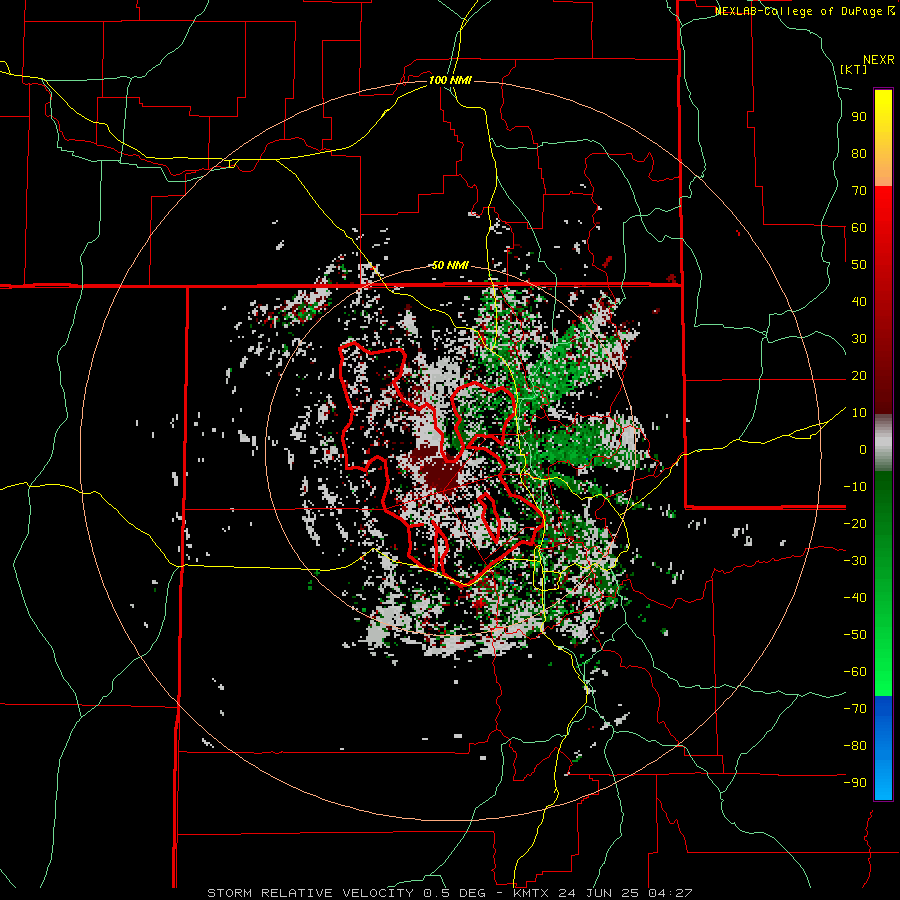Pick the orange band on the color bar
Viewport: 900px width, 900px height.
point(883,170)
